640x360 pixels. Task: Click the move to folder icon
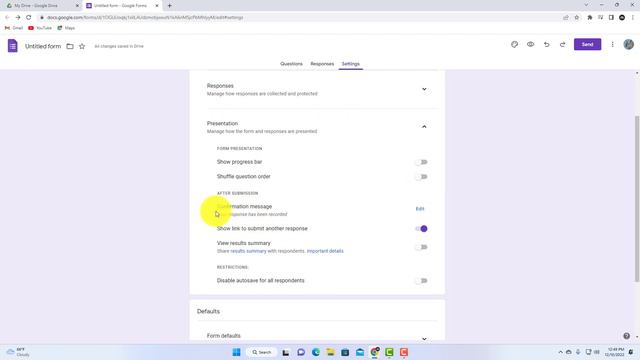70,46
